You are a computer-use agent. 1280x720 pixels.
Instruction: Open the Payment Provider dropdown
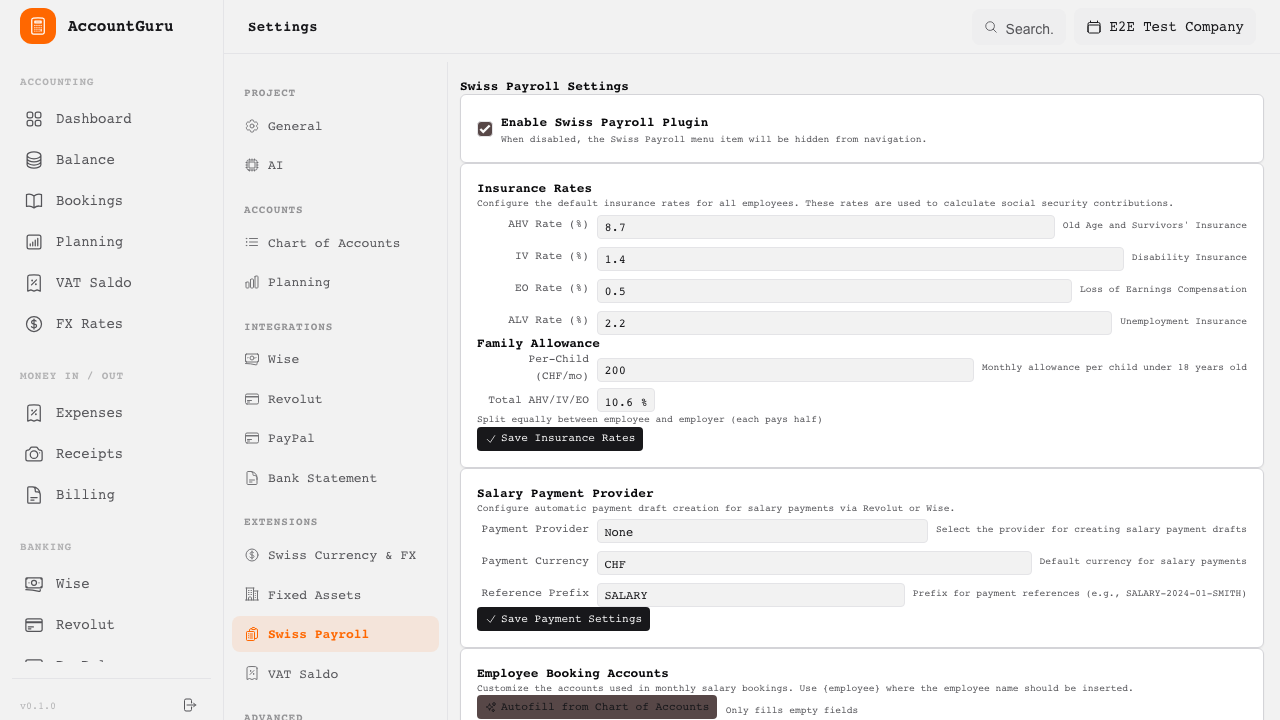point(762,531)
